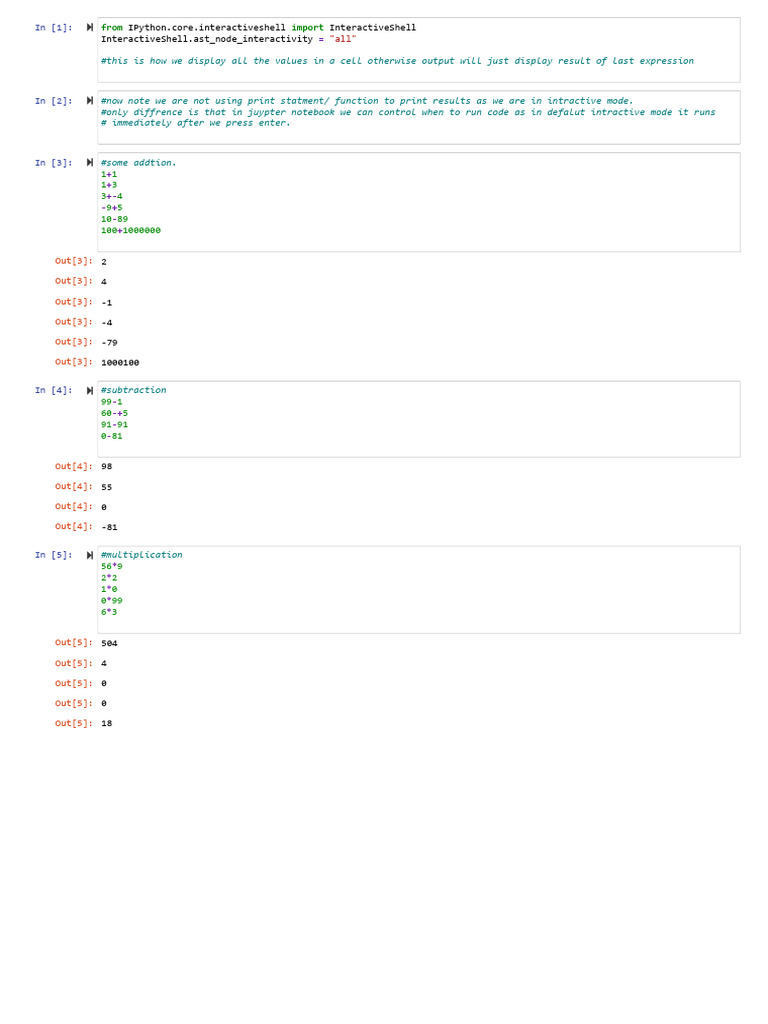Image resolution: width=768 pixels, height=1024 pixels.
Task: Click the "# immediately after we press enter." comment
Action: pyautogui.click(x=195, y=123)
